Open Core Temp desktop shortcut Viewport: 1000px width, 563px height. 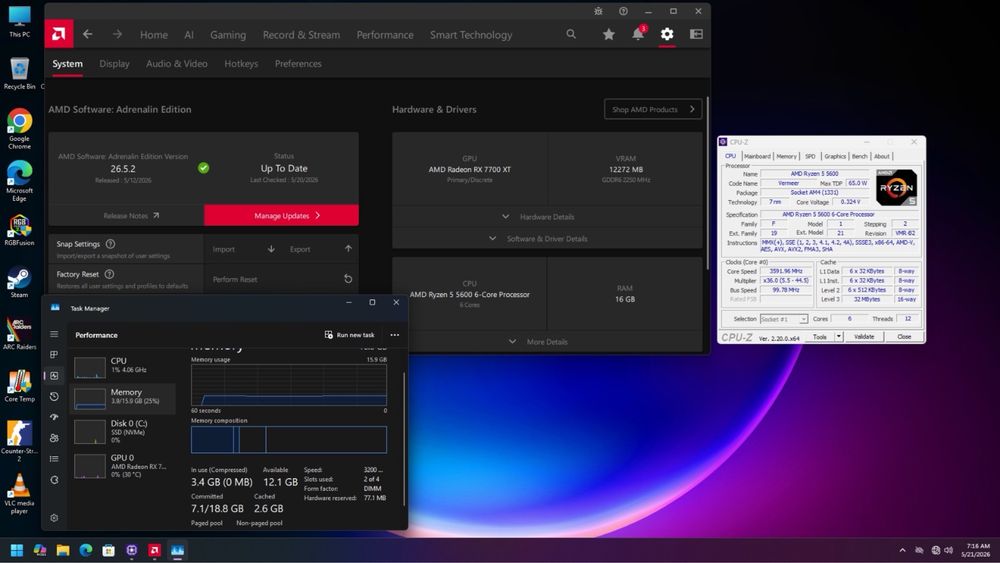tap(19, 386)
